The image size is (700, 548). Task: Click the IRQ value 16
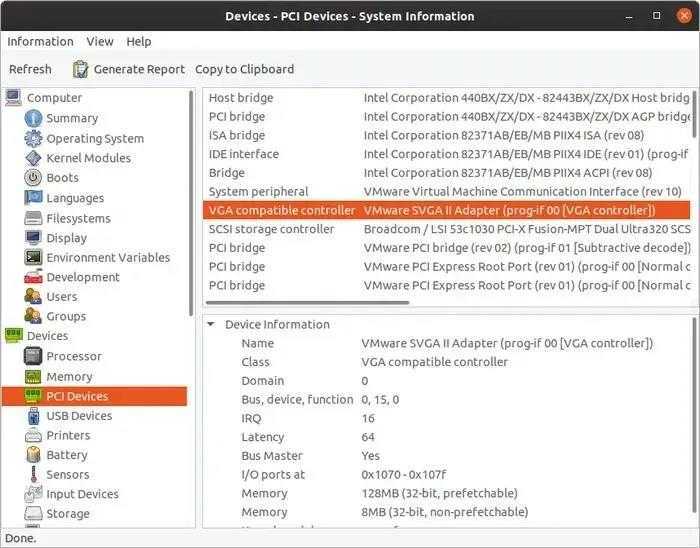point(368,419)
